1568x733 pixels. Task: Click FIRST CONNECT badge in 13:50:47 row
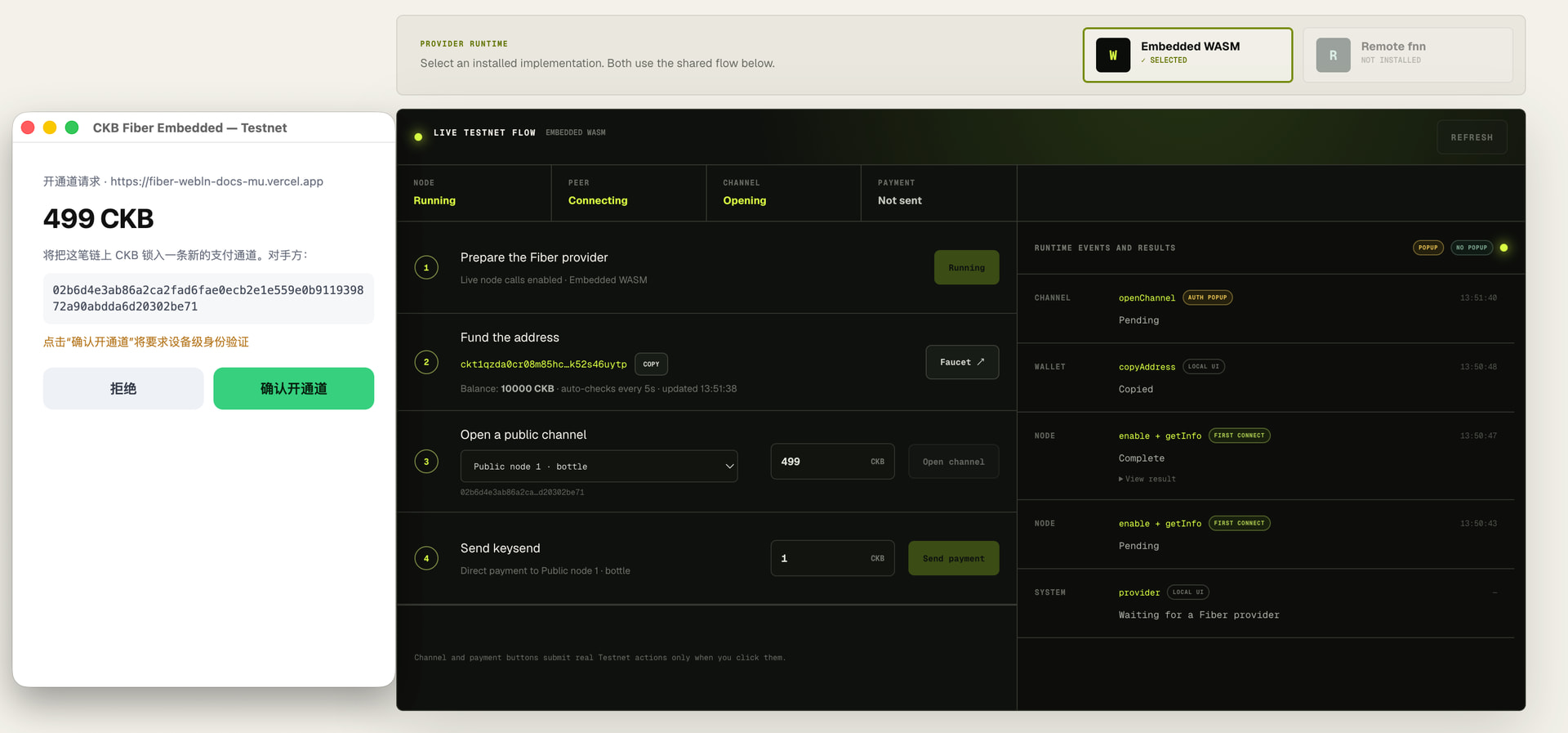coord(1239,436)
